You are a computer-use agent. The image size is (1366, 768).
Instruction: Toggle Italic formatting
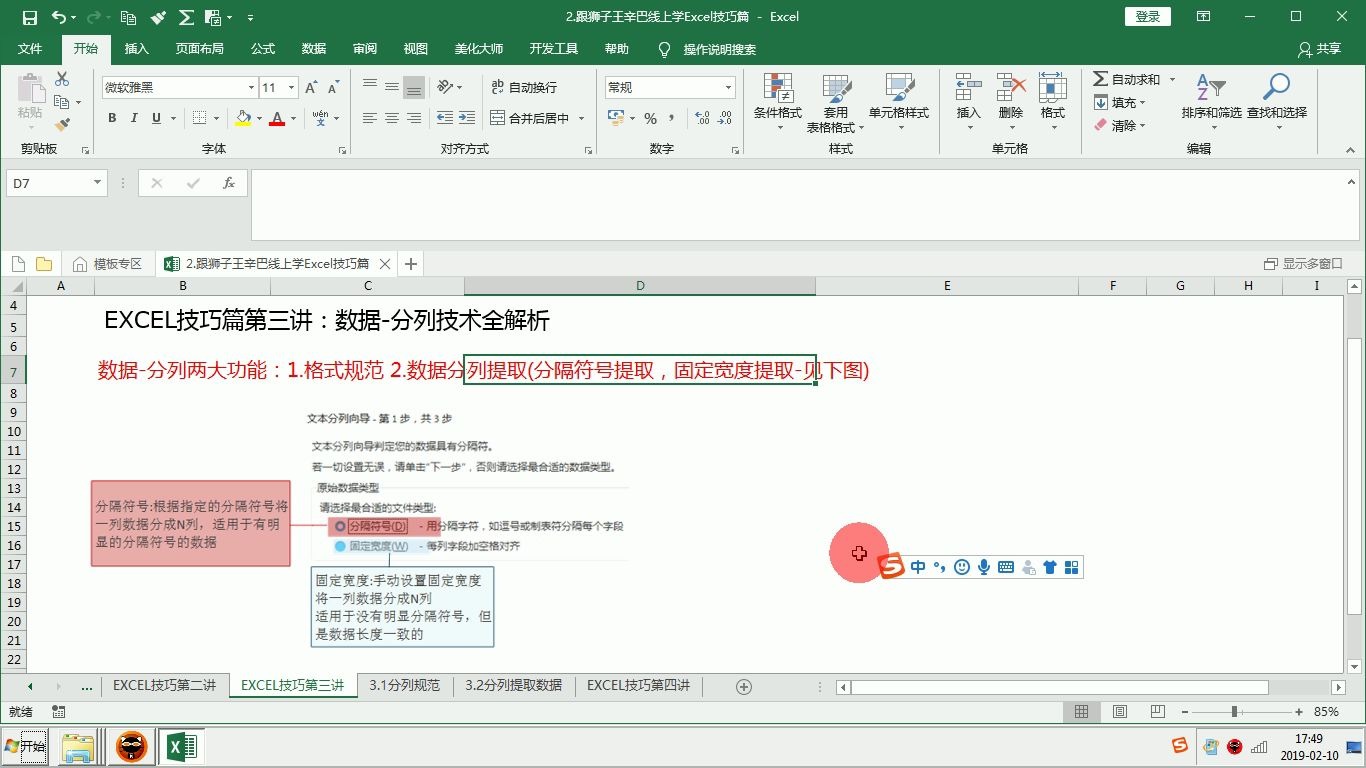pos(133,118)
